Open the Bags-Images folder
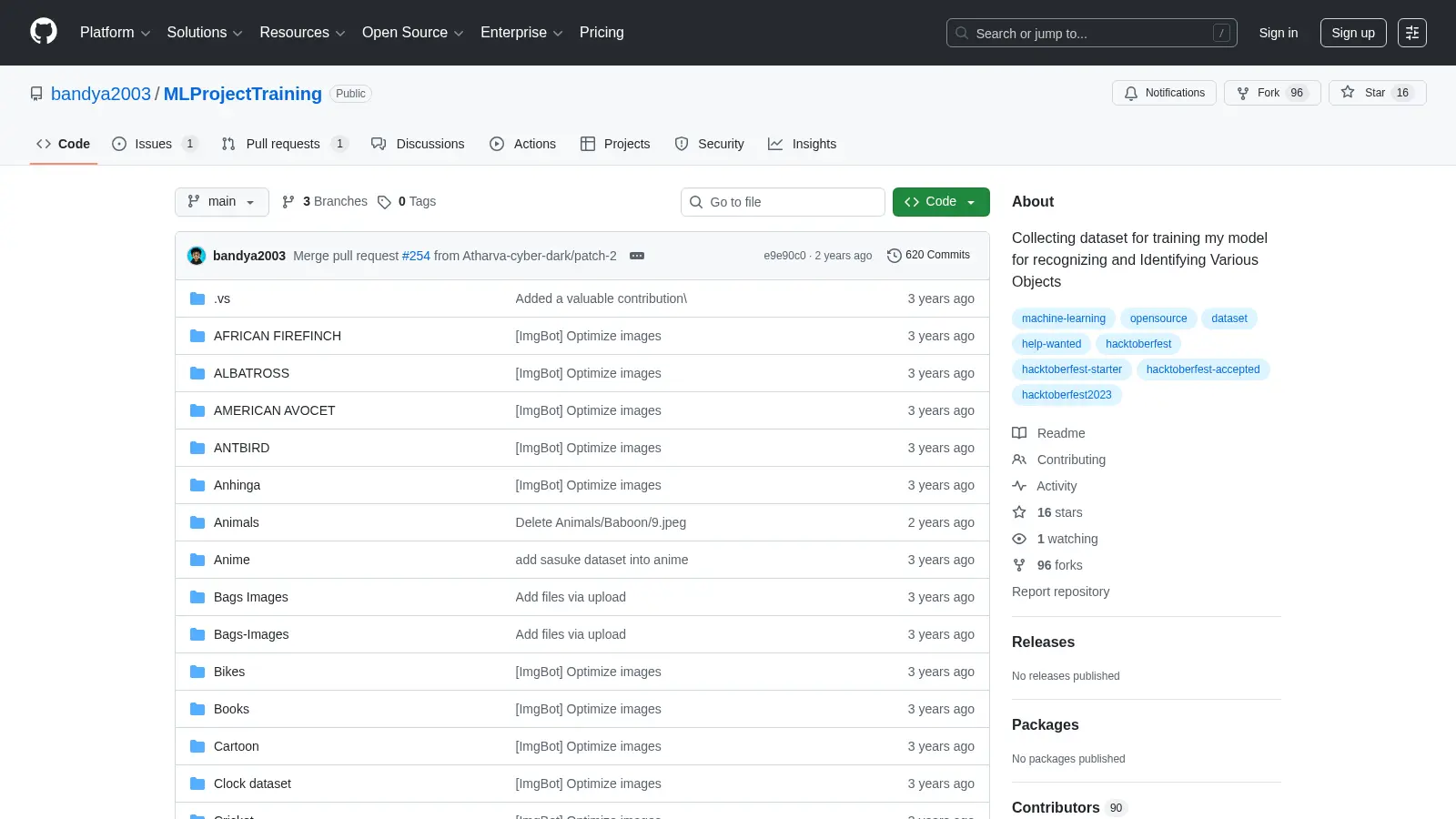Image resolution: width=1456 pixels, height=819 pixels. point(251,634)
